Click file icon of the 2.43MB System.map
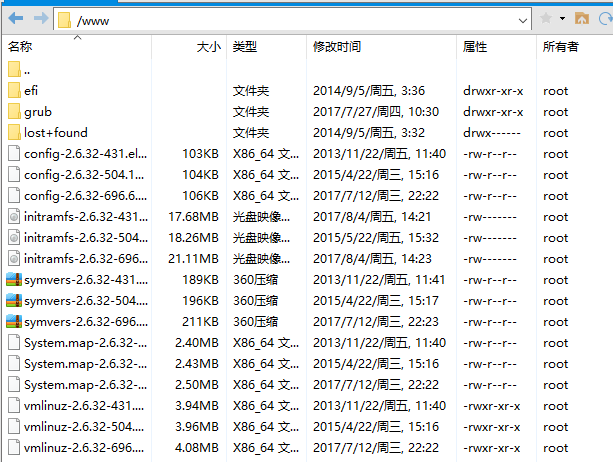The image size is (613, 462). 14,364
